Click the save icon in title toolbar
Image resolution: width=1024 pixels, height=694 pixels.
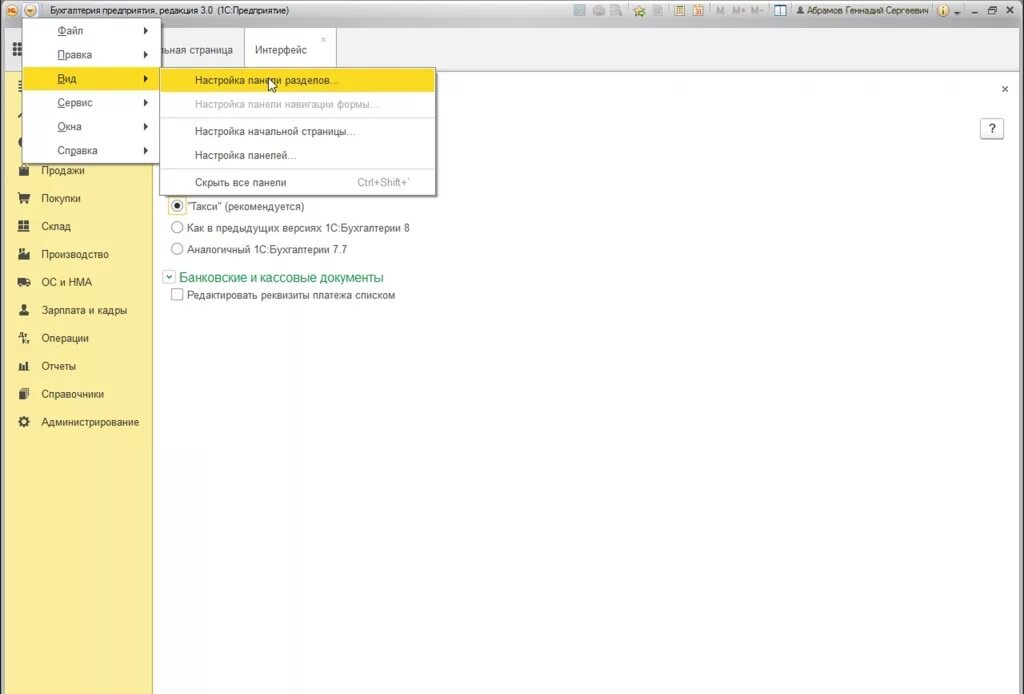coord(579,10)
